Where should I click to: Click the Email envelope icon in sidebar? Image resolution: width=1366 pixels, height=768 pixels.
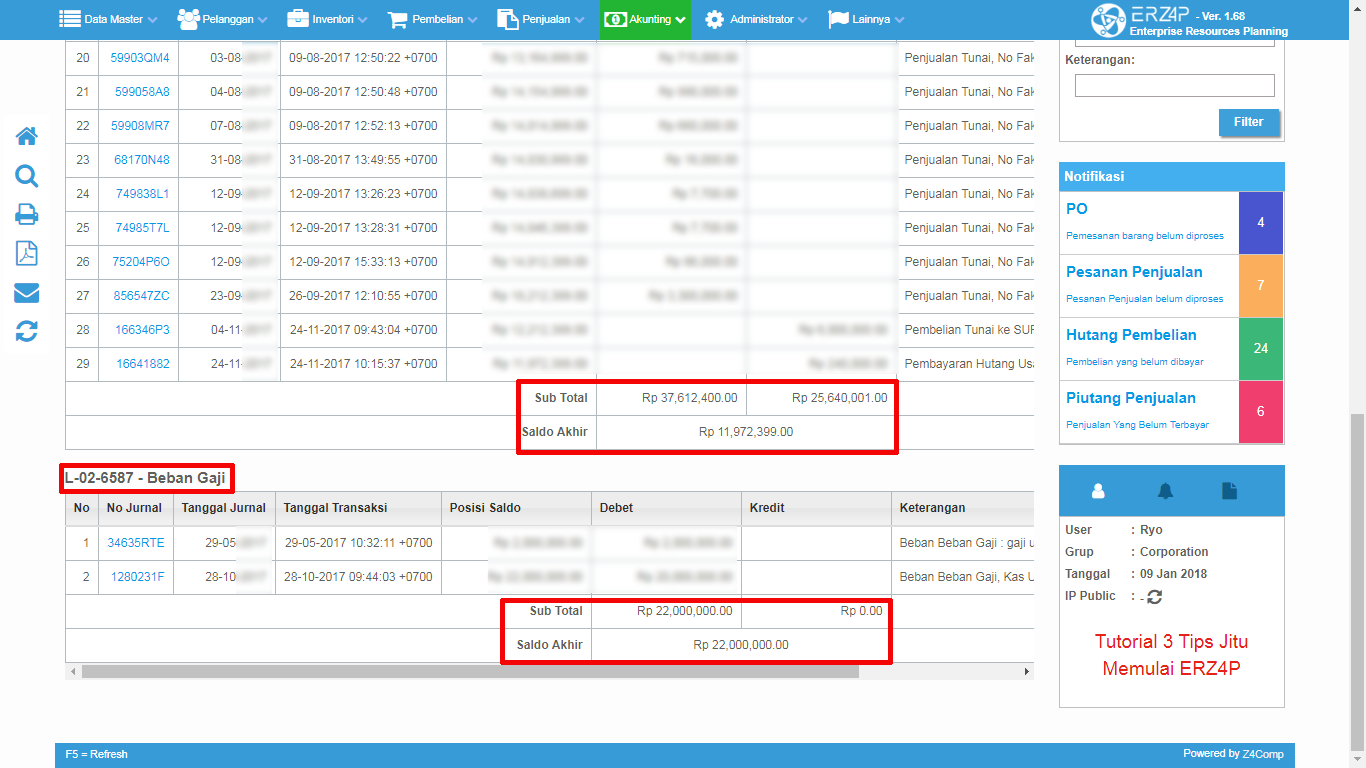[27, 293]
